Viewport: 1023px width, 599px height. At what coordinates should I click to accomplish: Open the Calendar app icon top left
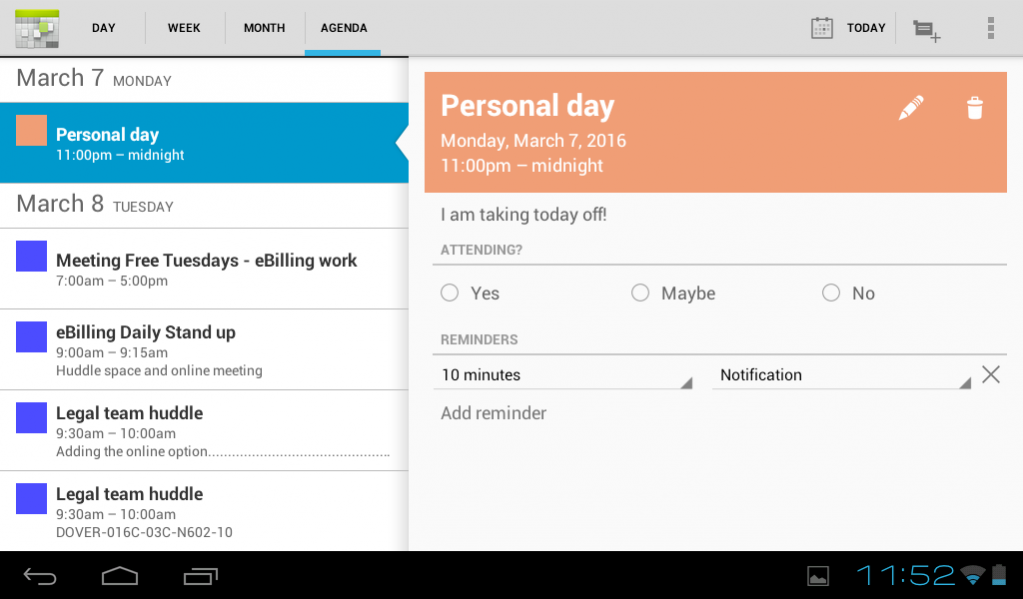click(x=36, y=28)
